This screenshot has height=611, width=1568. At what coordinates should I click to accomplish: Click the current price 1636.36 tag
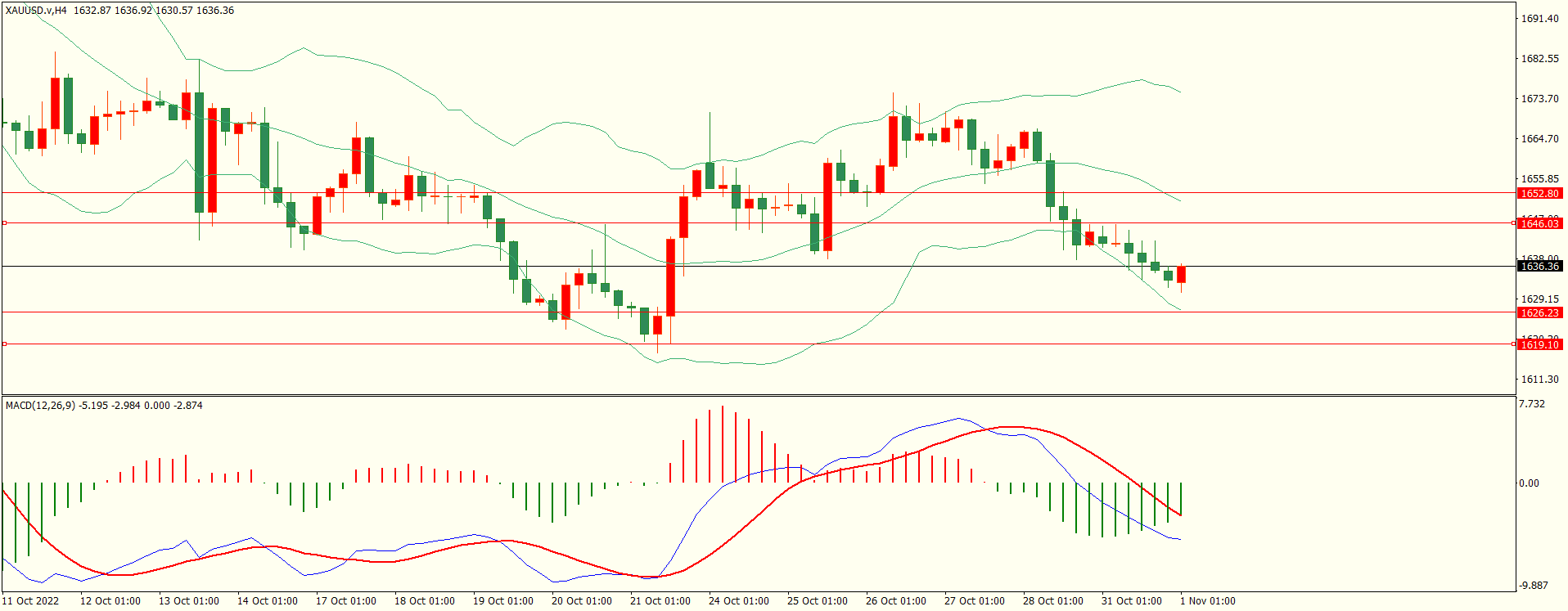(x=1539, y=267)
